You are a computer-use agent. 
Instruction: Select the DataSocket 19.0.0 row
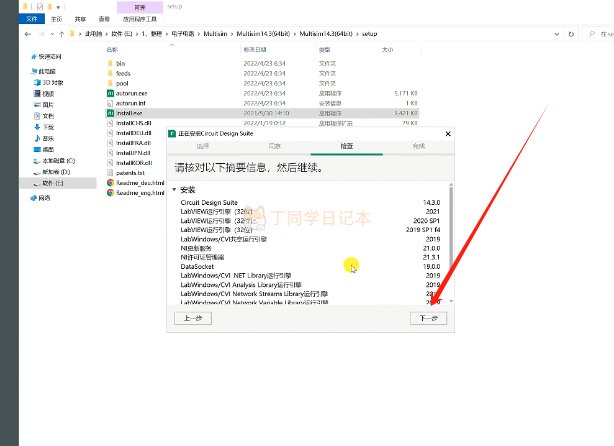pos(310,266)
